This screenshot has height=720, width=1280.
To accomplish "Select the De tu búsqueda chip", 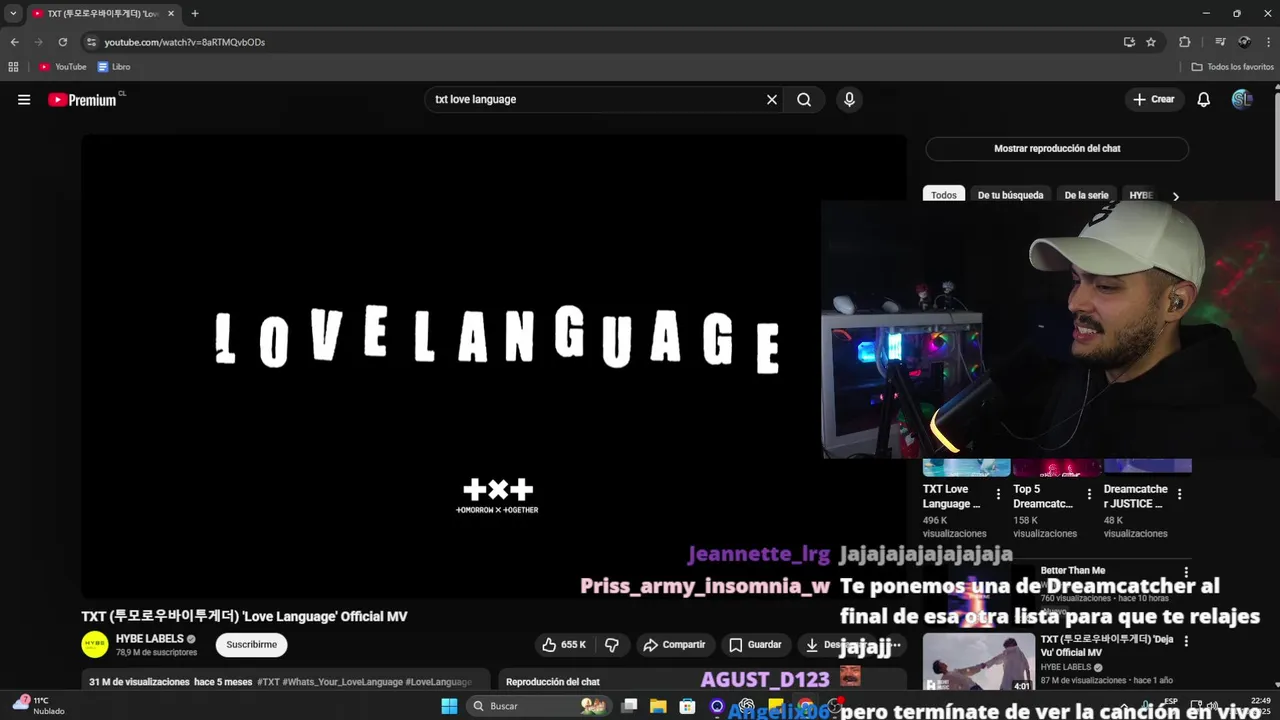I will (x=1010, y=195).
